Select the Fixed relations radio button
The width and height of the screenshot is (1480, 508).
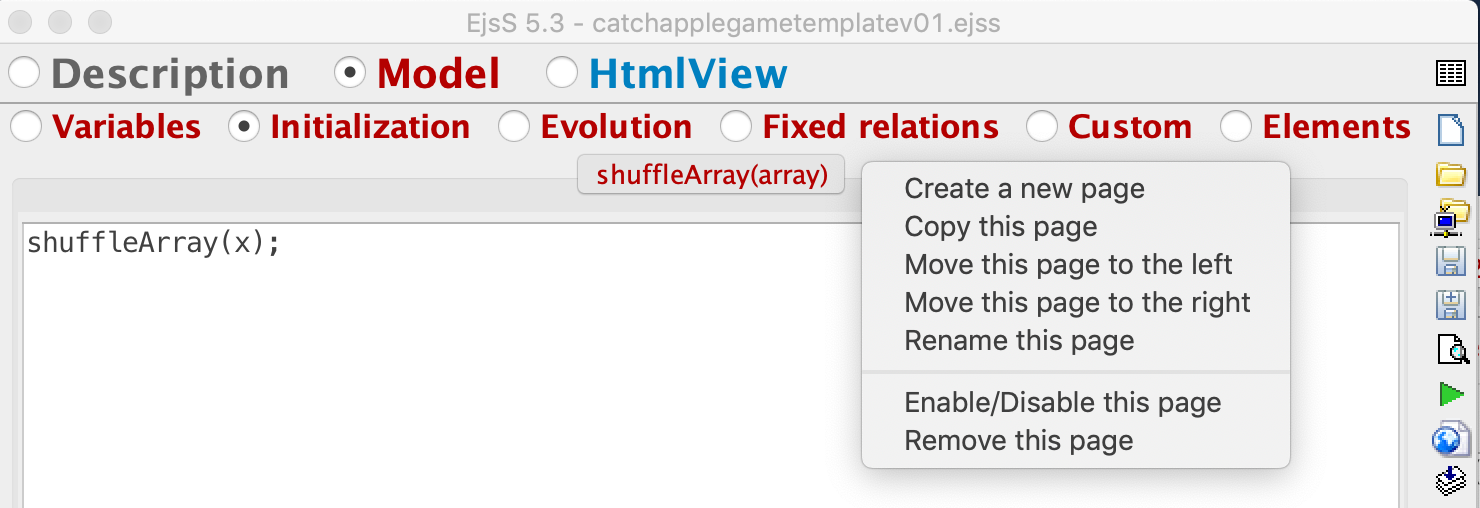click(x=860, y=127)
